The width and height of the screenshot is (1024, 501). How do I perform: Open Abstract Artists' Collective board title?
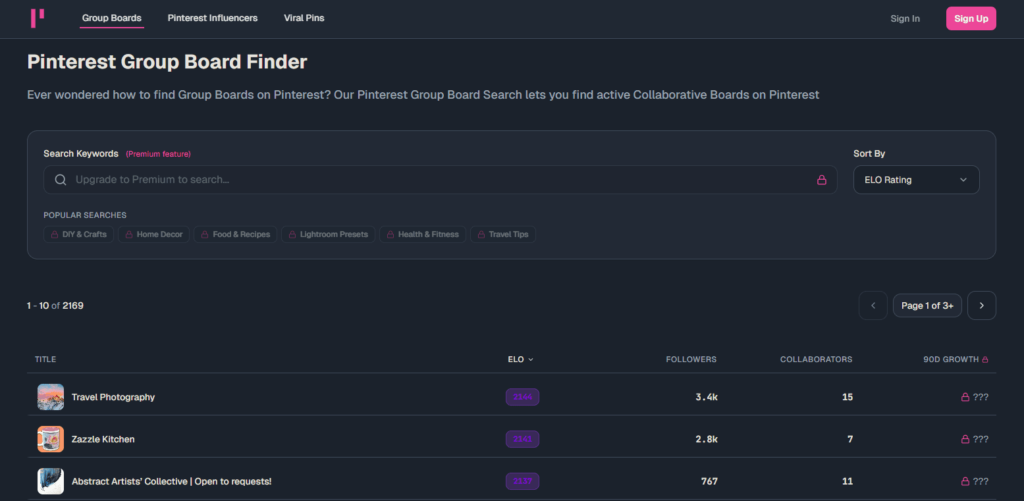[171, 481]
